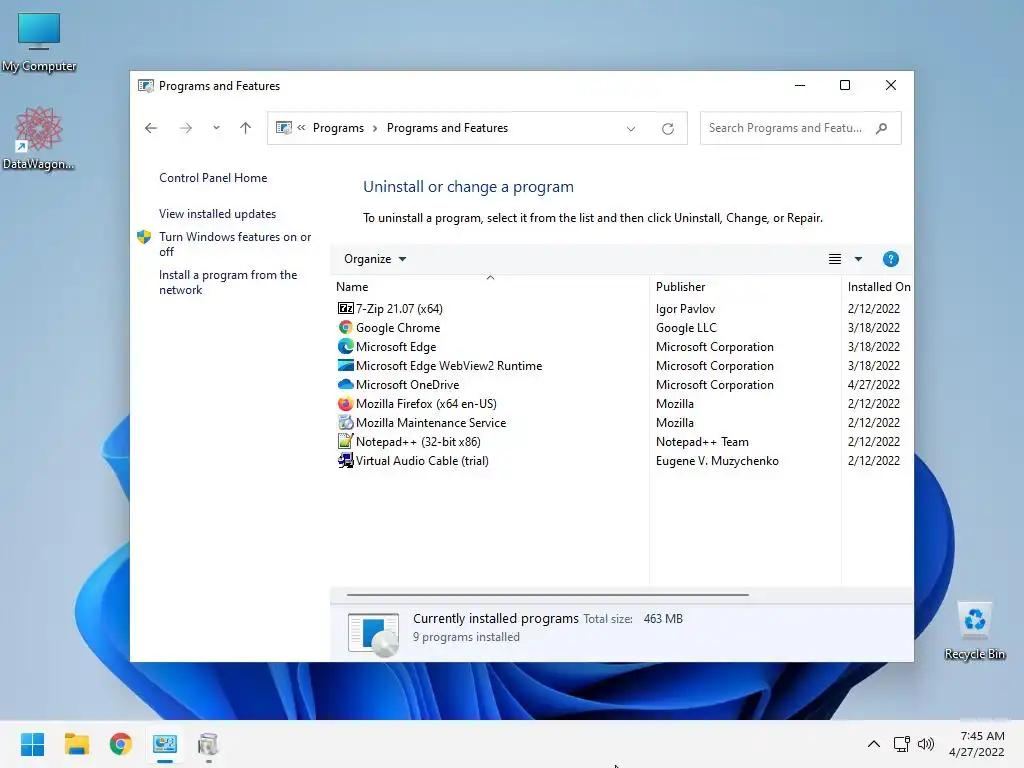Click the 7-Zip program icon in list
1024x768 pixels.
(345, 308)
